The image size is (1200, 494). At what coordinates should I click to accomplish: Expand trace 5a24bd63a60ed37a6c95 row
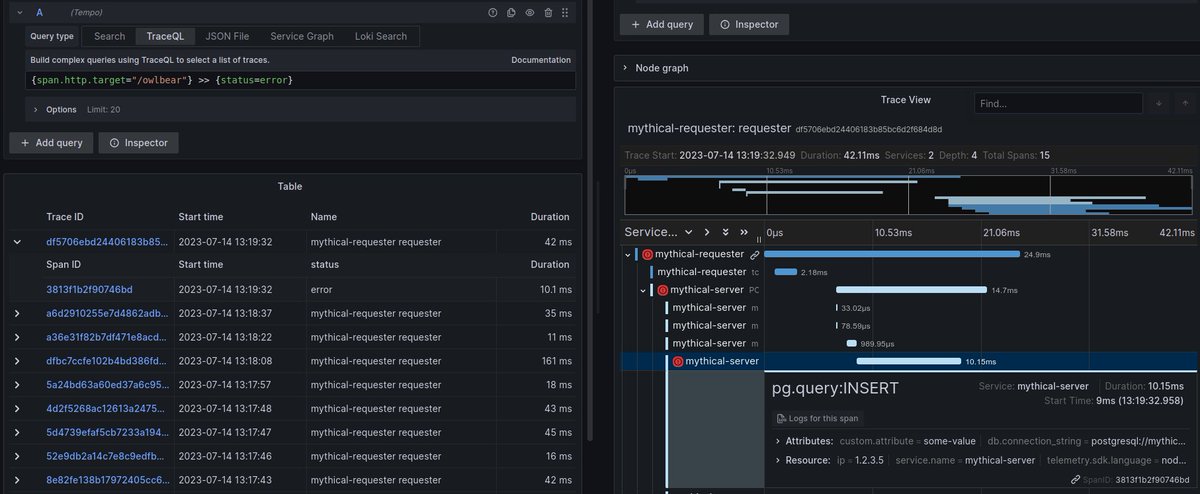tap(17, 385)
